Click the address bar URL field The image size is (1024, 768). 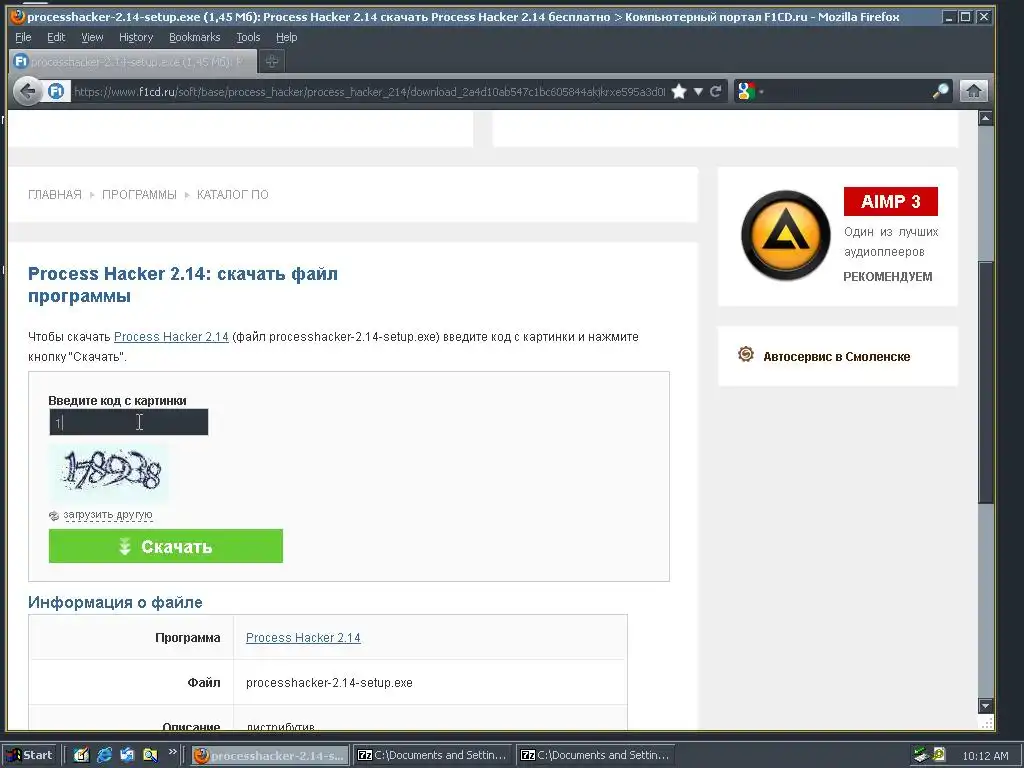pyautogui.click(x=369, y=91)
